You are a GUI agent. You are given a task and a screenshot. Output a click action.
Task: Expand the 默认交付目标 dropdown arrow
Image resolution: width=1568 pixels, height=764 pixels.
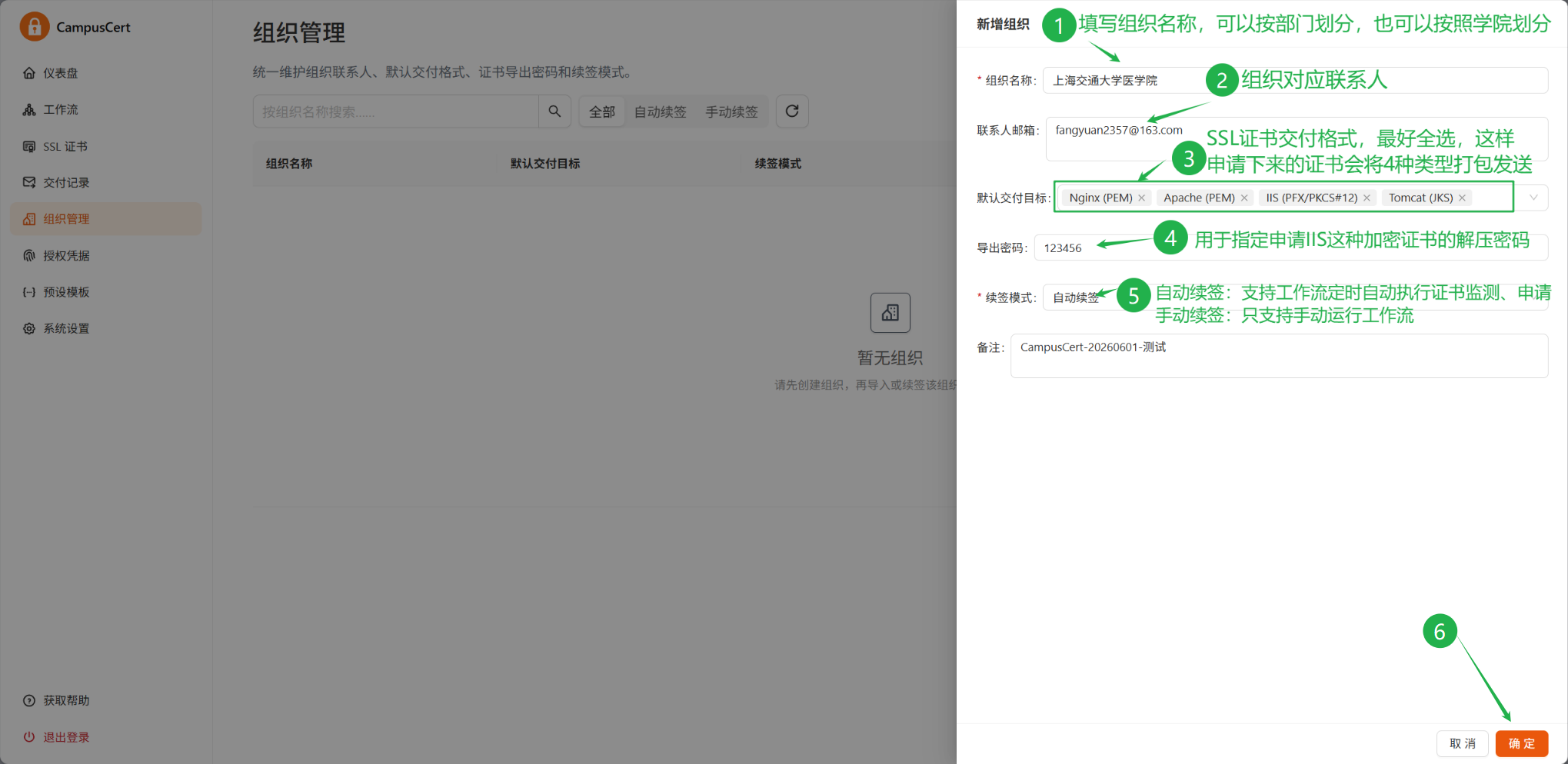tap(1533, 198)
